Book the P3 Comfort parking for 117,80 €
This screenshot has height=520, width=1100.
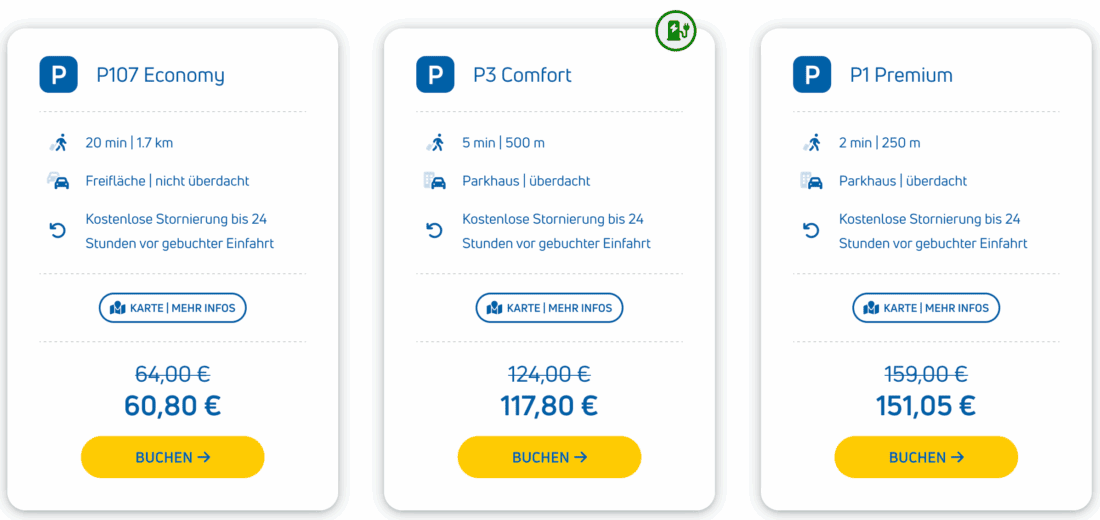(549, 457)
